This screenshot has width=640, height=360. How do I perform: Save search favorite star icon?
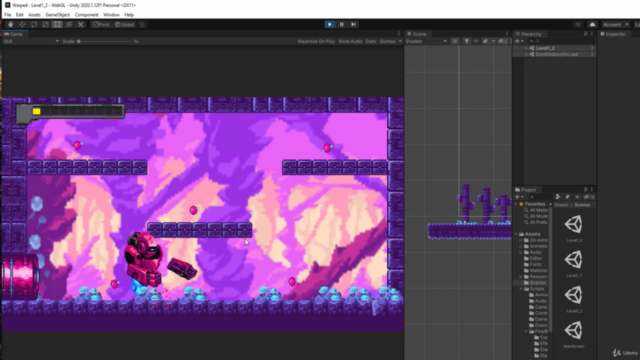(x=577, y=197)
